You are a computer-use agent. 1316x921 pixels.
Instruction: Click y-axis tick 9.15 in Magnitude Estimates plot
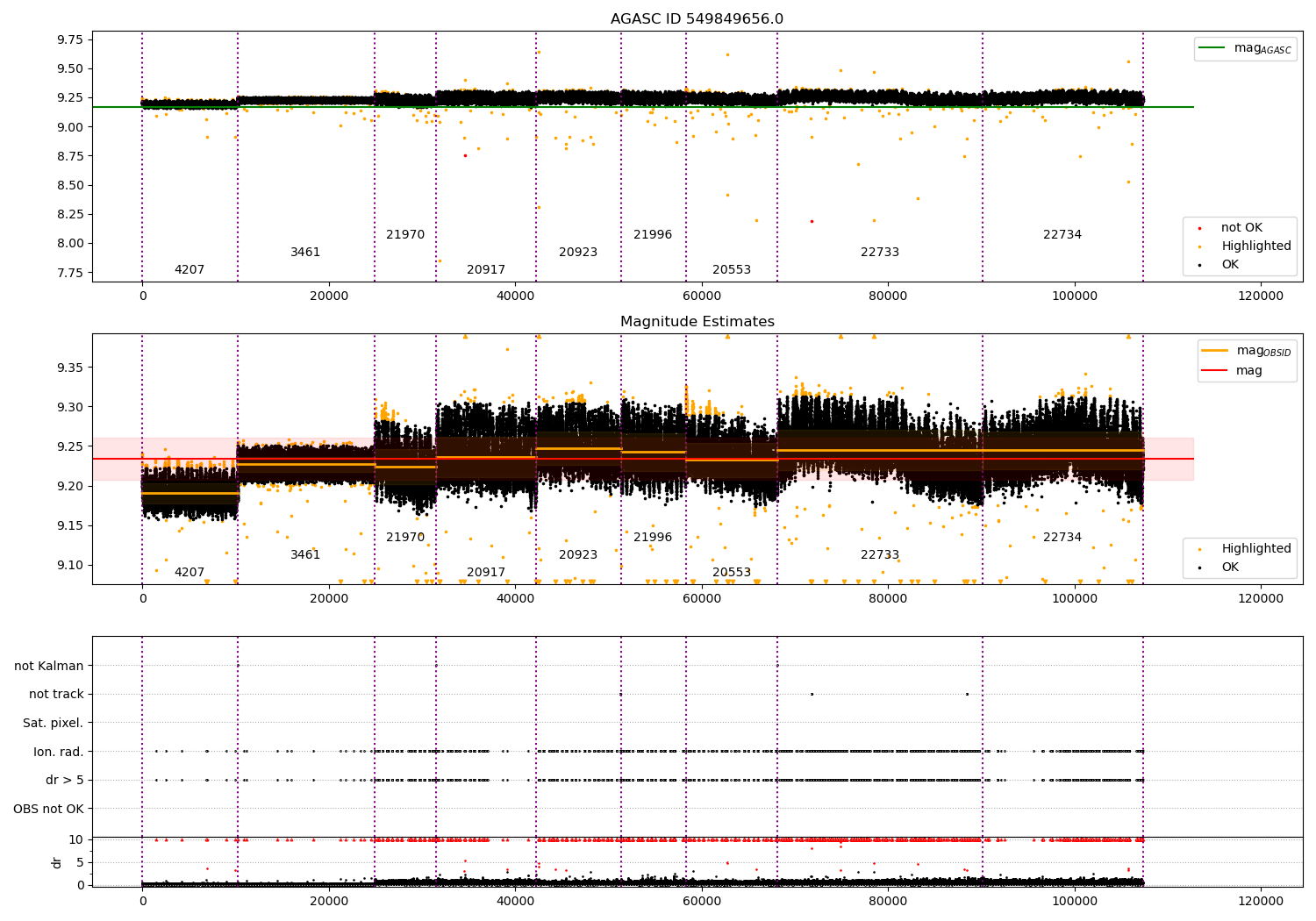pos(69,526)
